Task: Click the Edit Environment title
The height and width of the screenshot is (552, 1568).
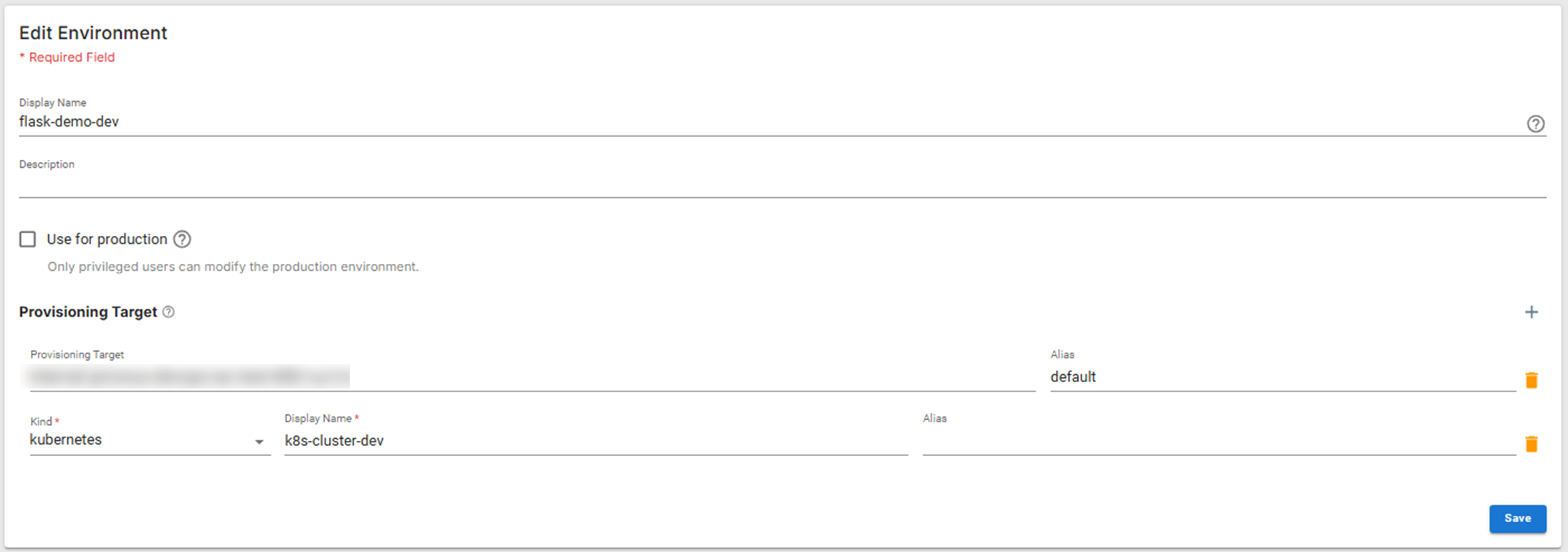Action: click(93, 33)
